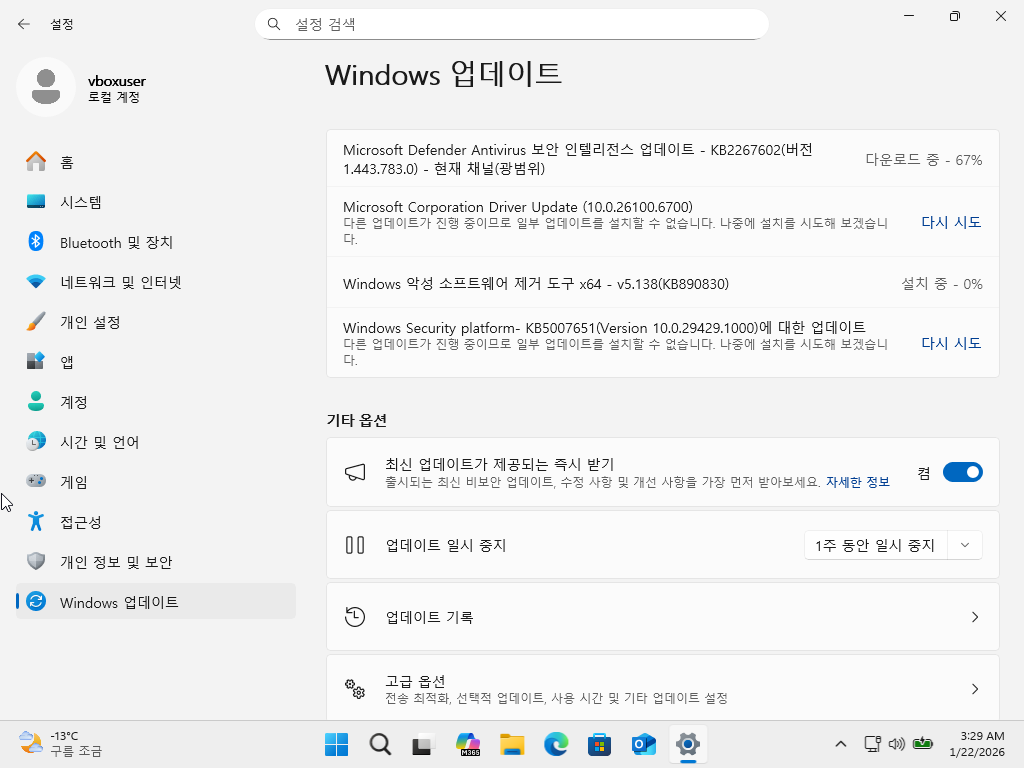1024x768 pixels.
Task: Click the volume speaker tray icon
Action: (x=897, y=744)
